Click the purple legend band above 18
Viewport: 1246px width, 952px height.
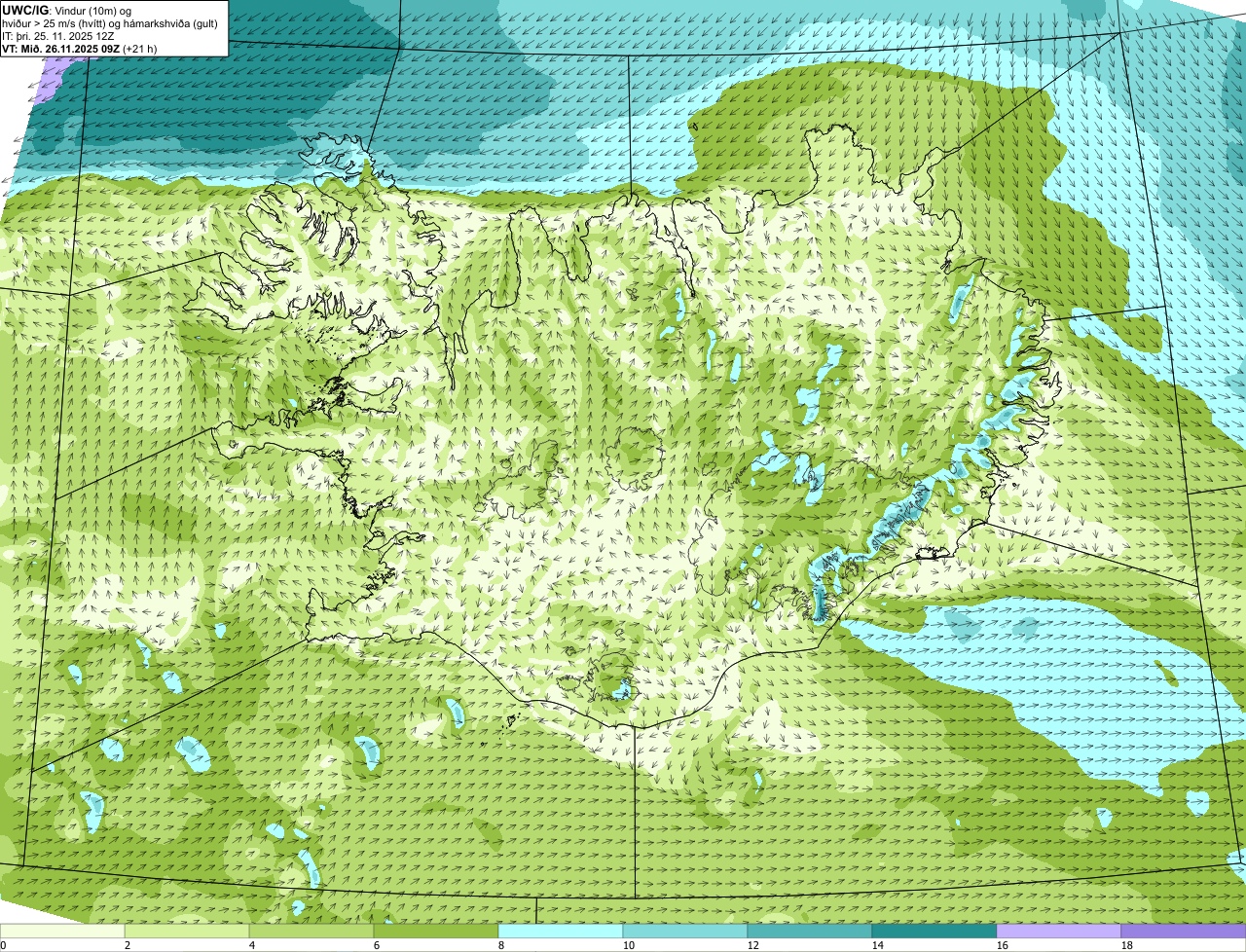[1184, 932]
